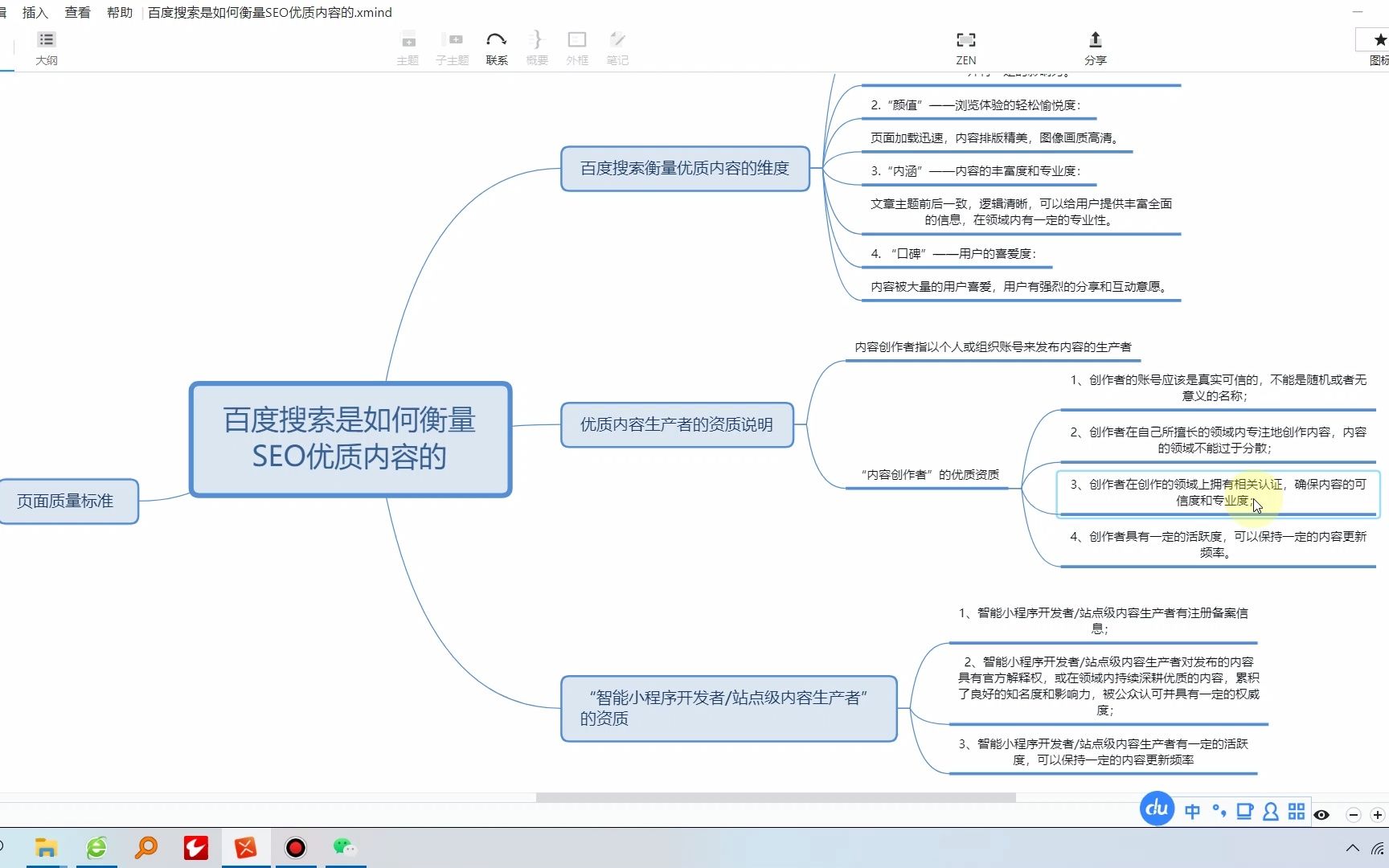The height and width of the screenshot is (868, 1389).
Task: Open the input method toolbox grid icon
Action: 1297,812
